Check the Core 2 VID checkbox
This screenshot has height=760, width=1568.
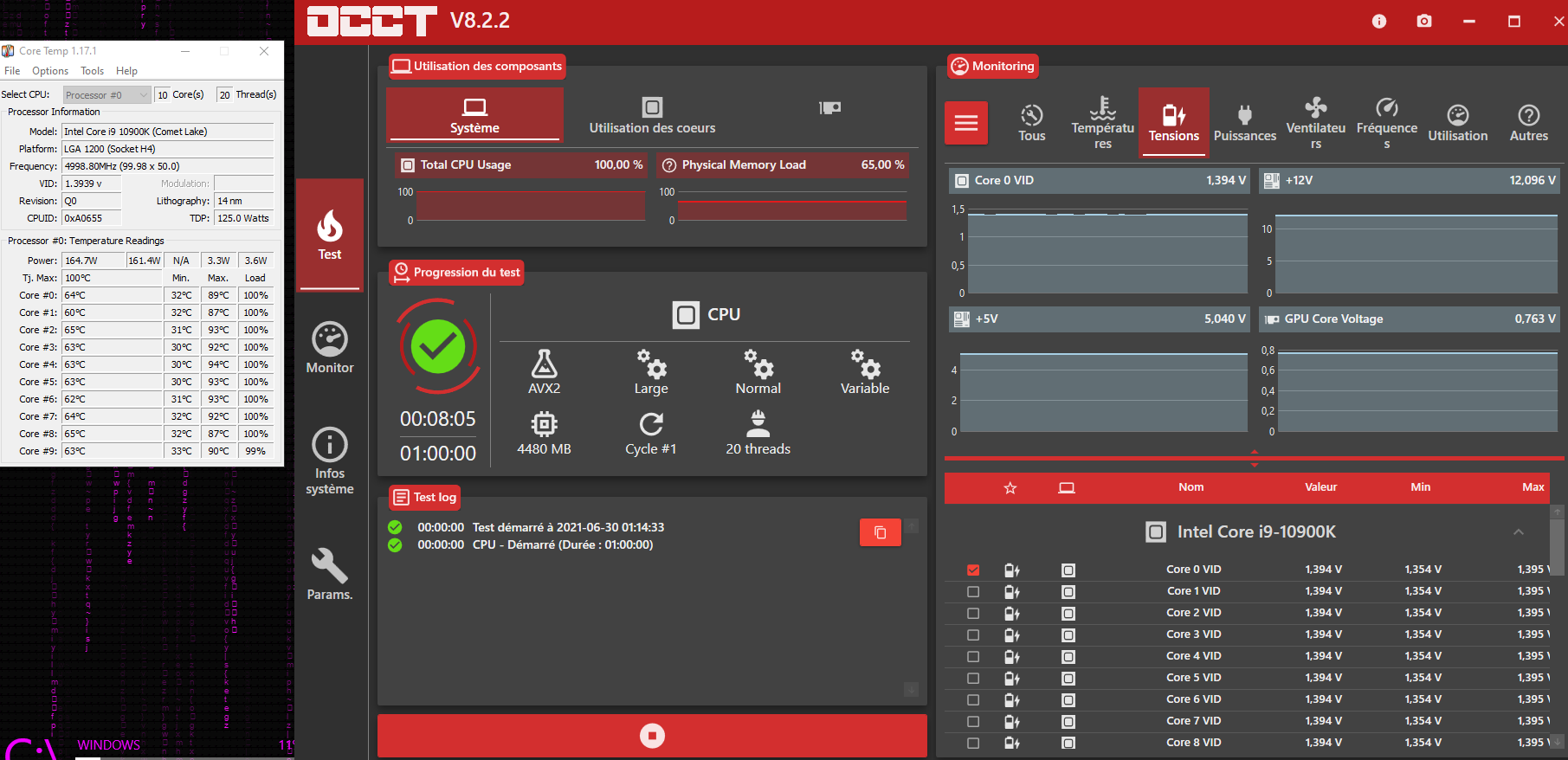pyautogui.click(x=973, y=613)
